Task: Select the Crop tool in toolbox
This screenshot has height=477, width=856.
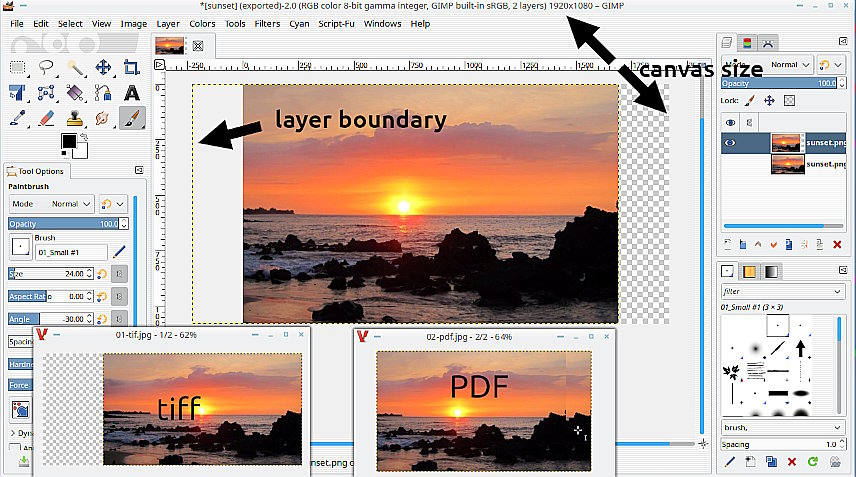Action: [131, 68]
